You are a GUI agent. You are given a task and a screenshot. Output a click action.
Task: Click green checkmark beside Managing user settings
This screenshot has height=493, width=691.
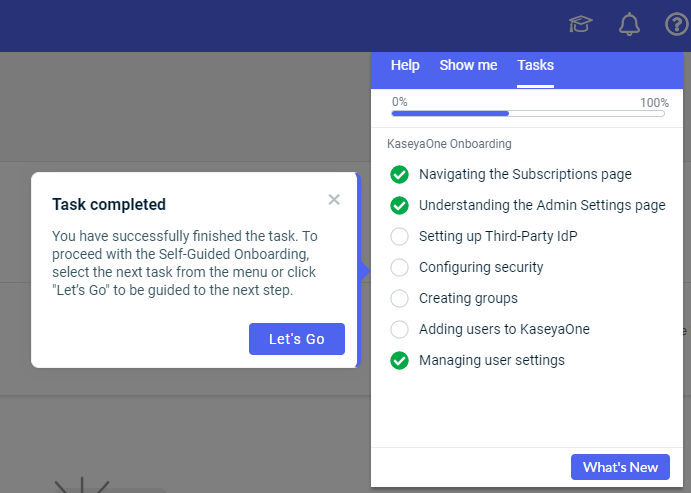point(399,360)
